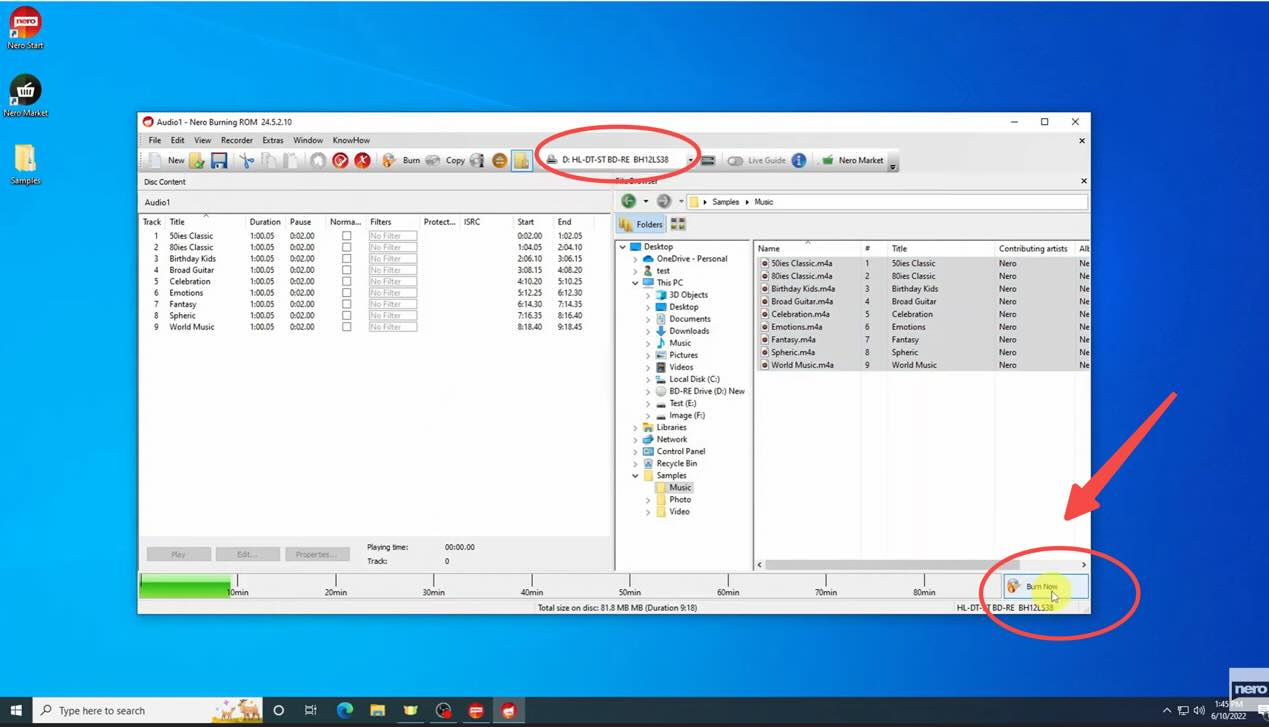Go back in the file browser
The image size is (1269, 727).
point(629,201)
